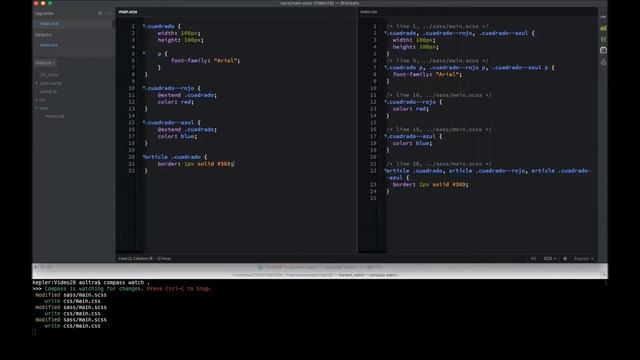Select main.css in right working files
640x360 pixels.
(49, 45)
